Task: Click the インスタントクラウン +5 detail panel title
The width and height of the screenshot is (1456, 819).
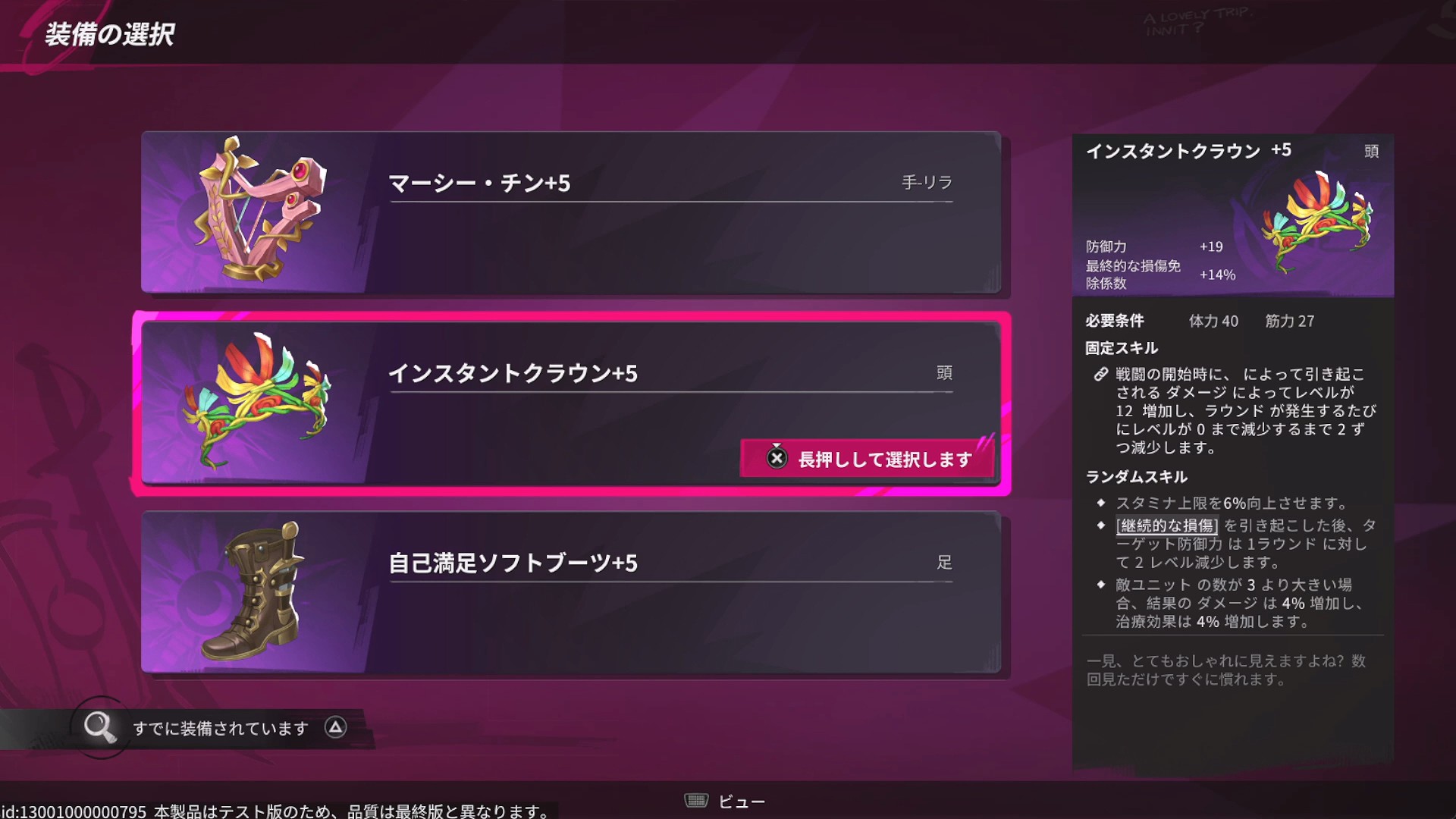Action: click(x=1188, y=151)
